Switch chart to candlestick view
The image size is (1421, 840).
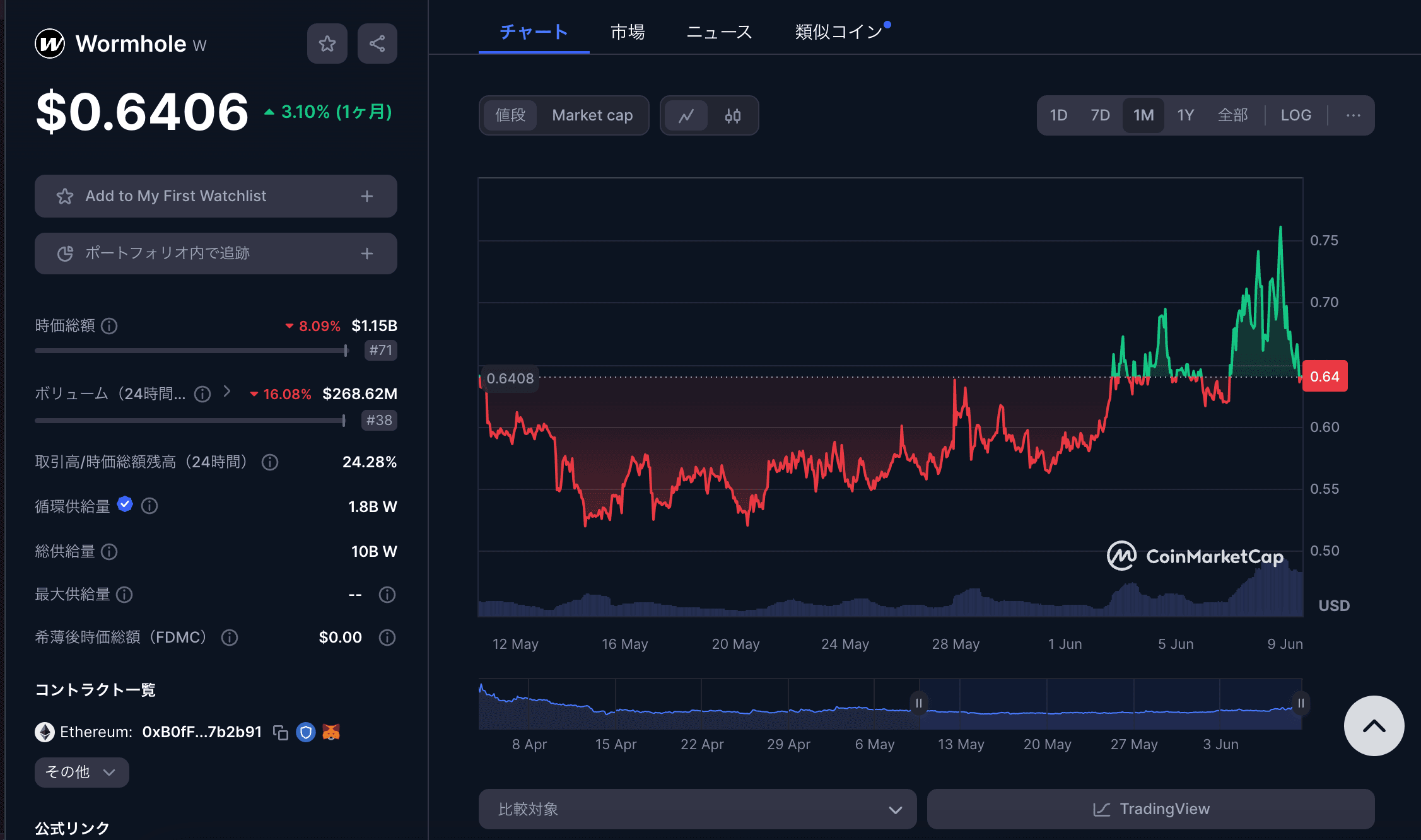[732, 115]
